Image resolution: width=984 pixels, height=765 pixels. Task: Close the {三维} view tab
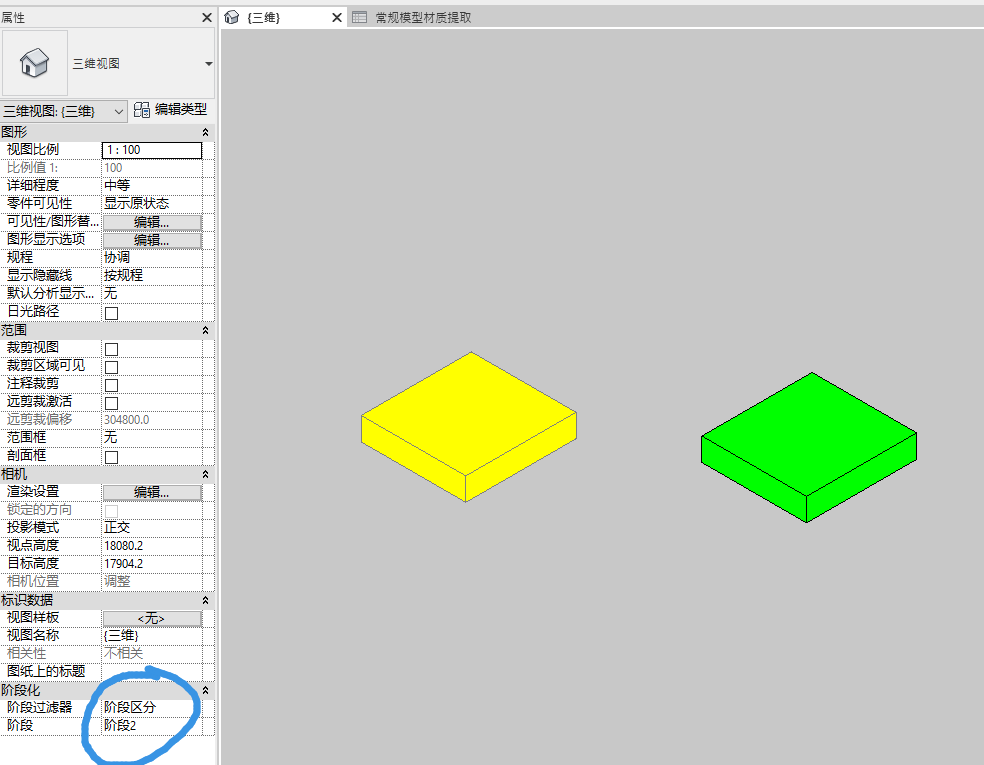[x=337, y=18]
